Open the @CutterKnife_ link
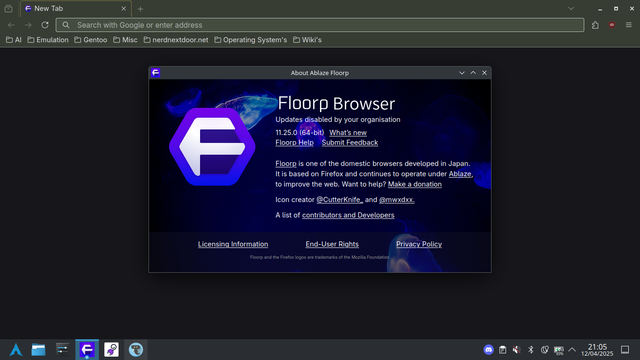 [x=340, y=200]
